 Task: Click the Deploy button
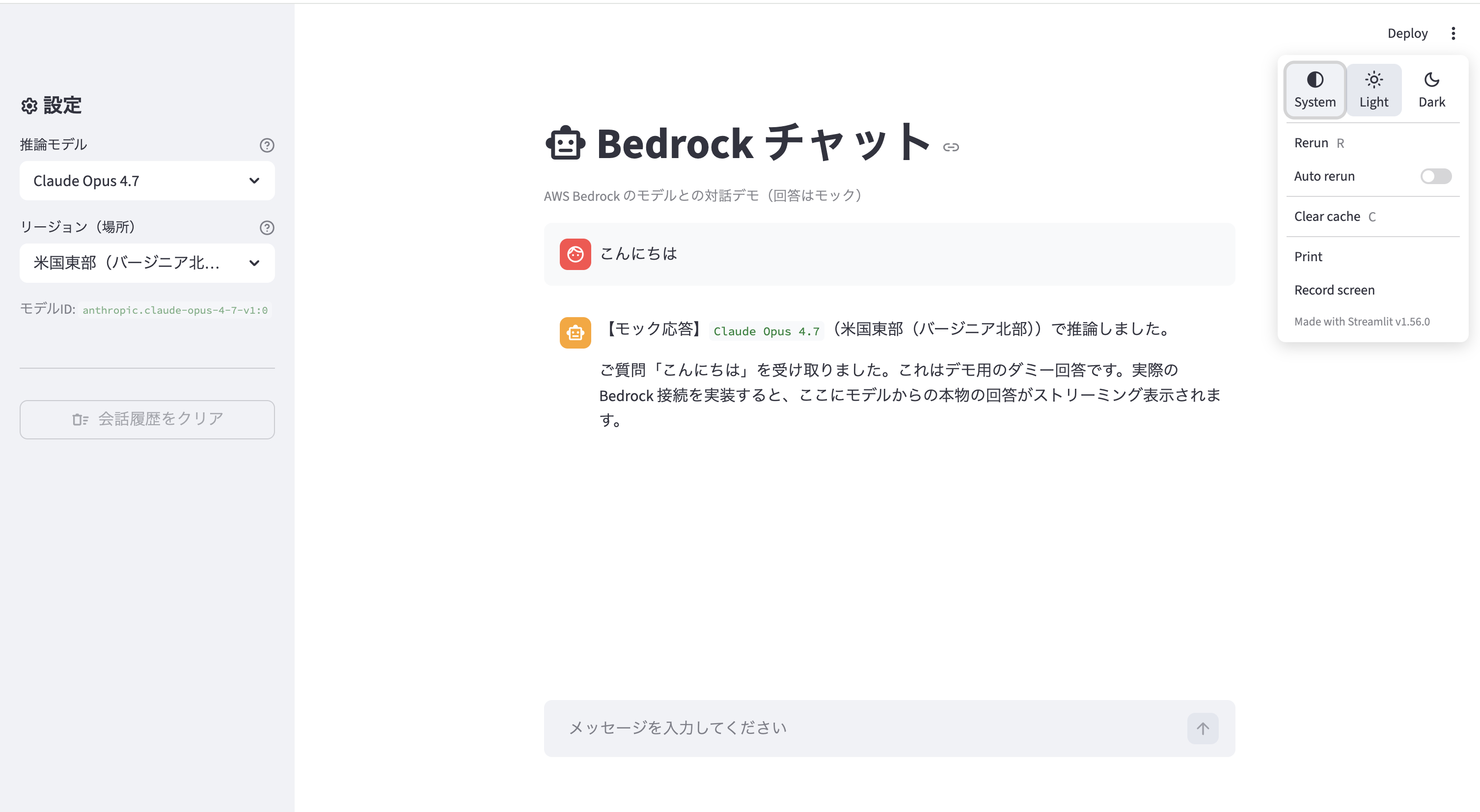click(1407, 33)
